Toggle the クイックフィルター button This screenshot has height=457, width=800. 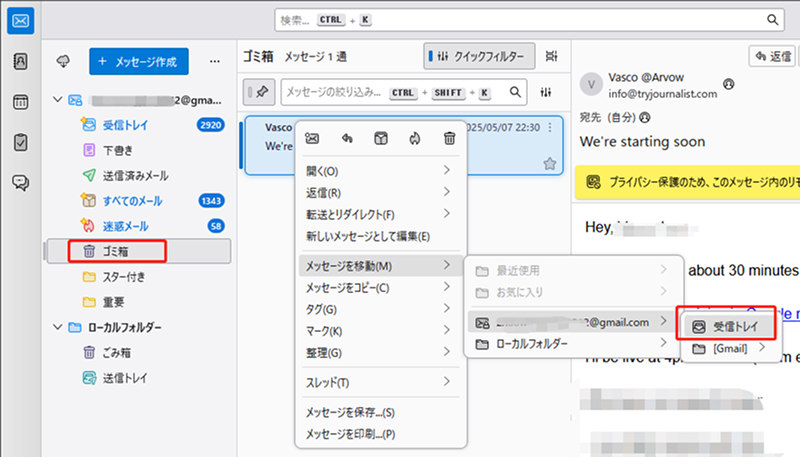479,56
